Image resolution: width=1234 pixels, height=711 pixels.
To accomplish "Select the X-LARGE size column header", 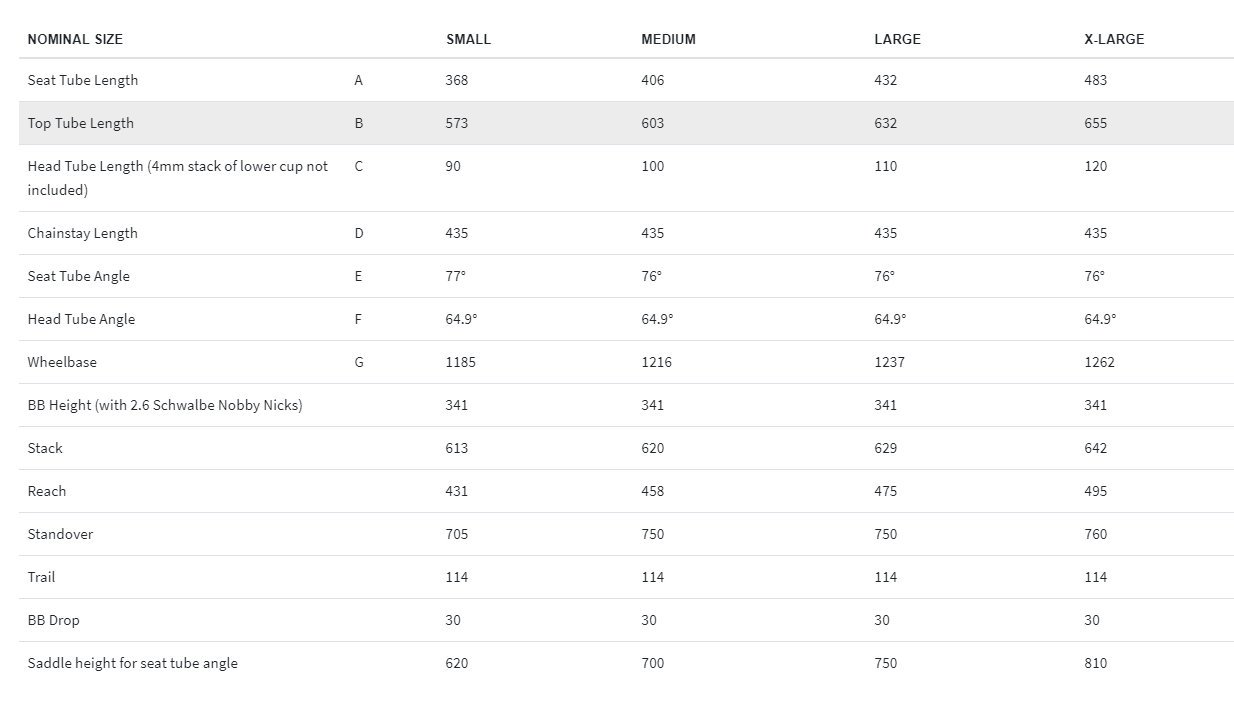I will pos(1114,39).
